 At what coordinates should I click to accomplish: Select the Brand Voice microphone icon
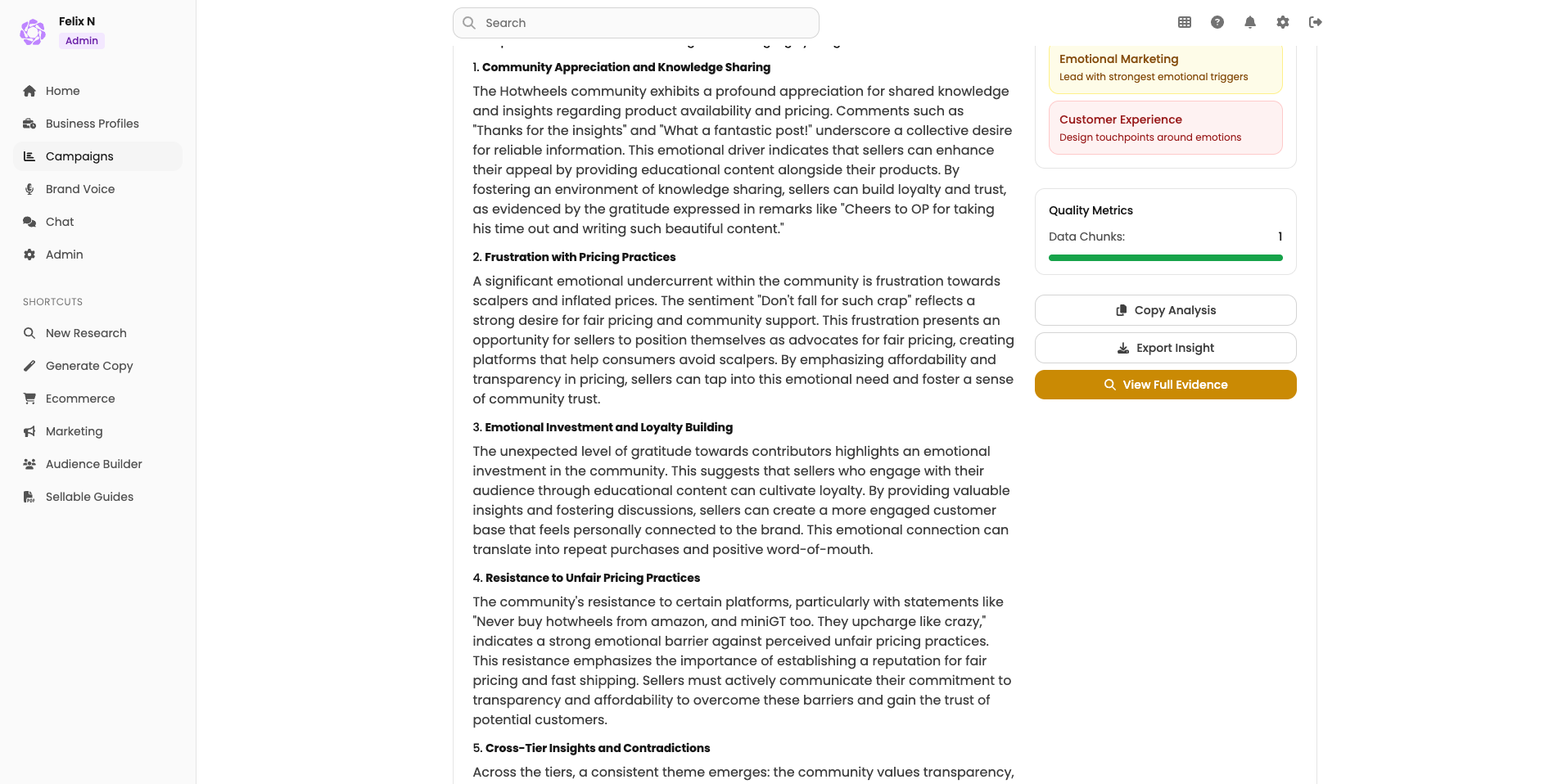(x=29, y=189)
